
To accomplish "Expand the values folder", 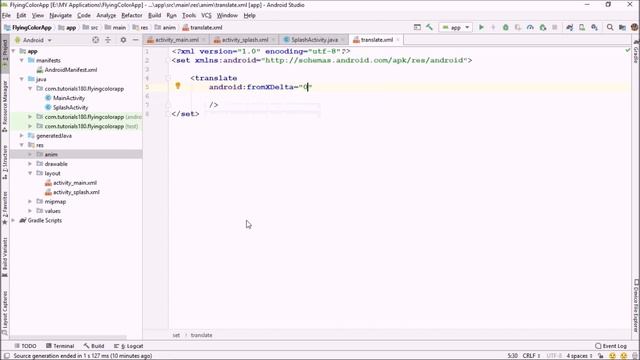I will [x=30, y=211].
